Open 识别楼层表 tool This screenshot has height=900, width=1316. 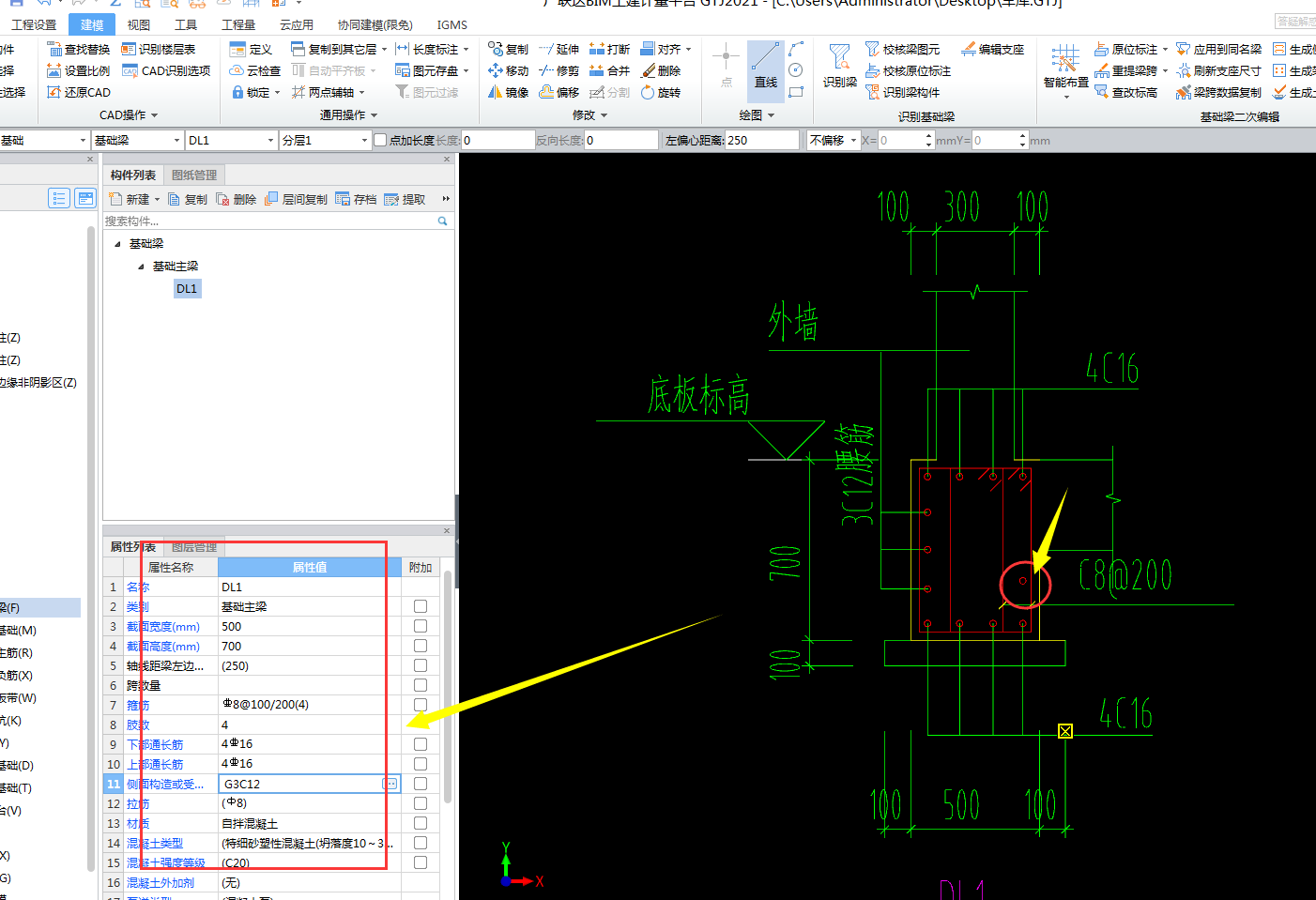(159, 49)
